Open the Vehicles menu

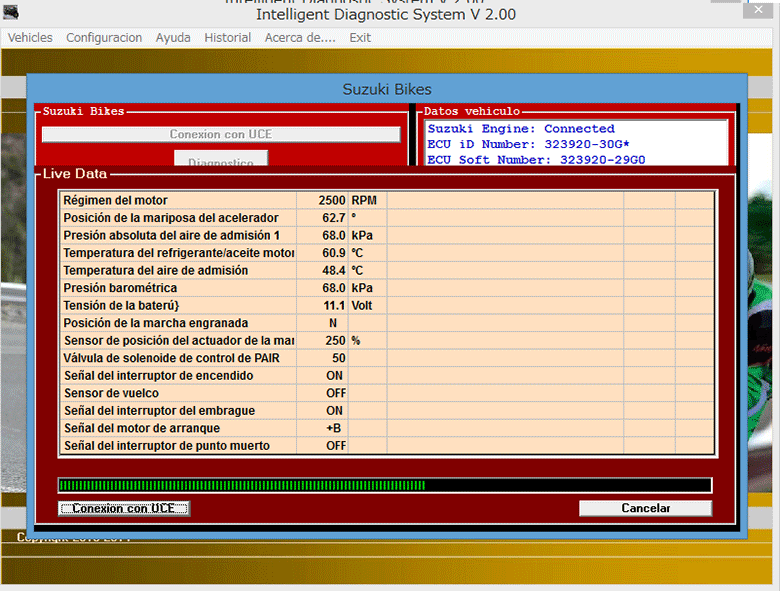[x=30, y=38]
